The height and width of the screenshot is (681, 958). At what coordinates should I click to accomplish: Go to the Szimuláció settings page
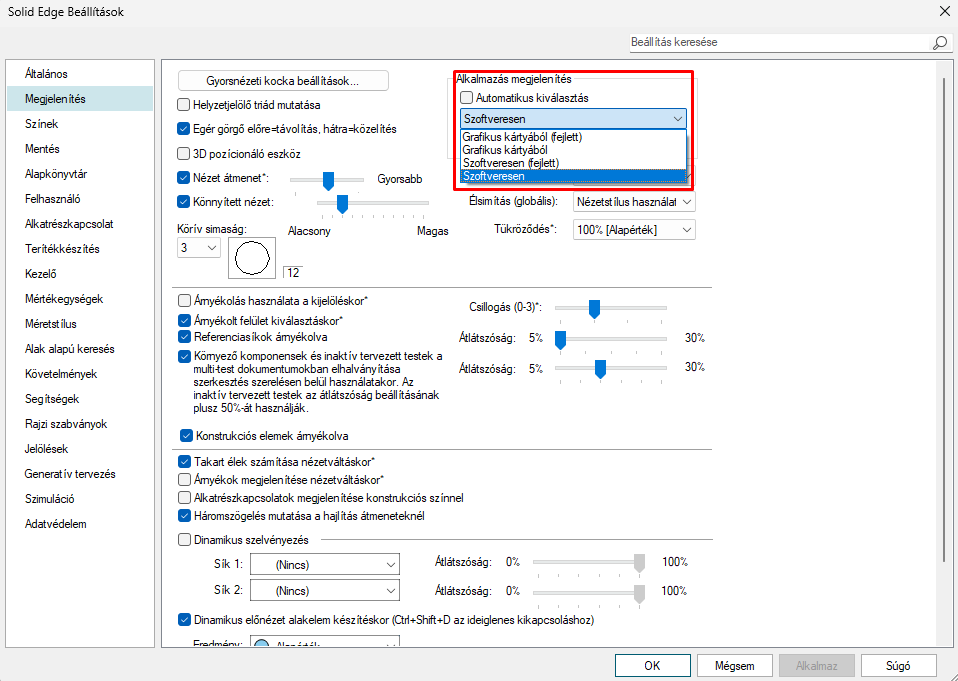pyautogui.click(x=50, y=499)
